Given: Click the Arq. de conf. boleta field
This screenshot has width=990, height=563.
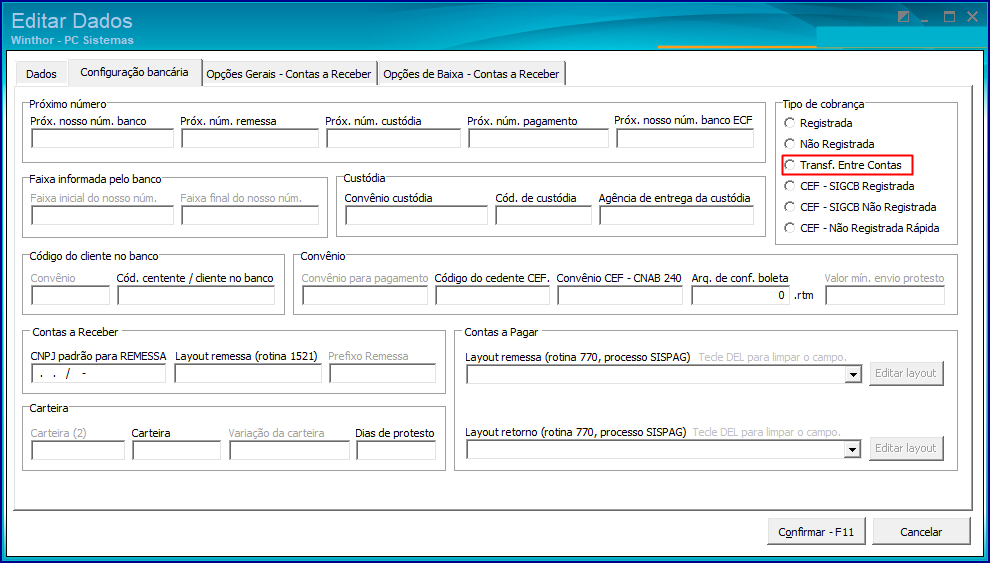Looking at the screenshot, I should click(x=741, y=295).
